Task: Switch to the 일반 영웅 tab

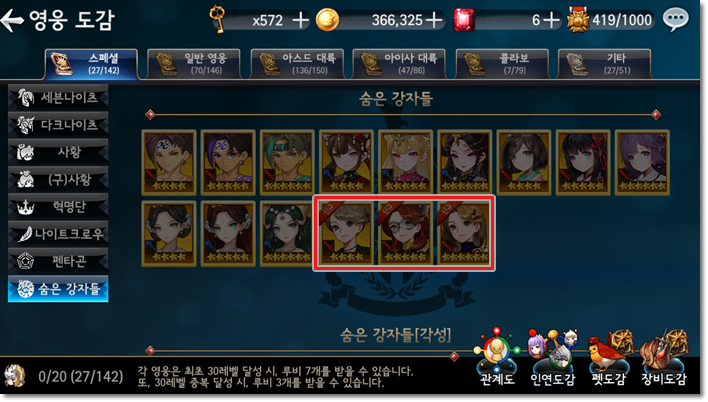Action: pos(194,64)
